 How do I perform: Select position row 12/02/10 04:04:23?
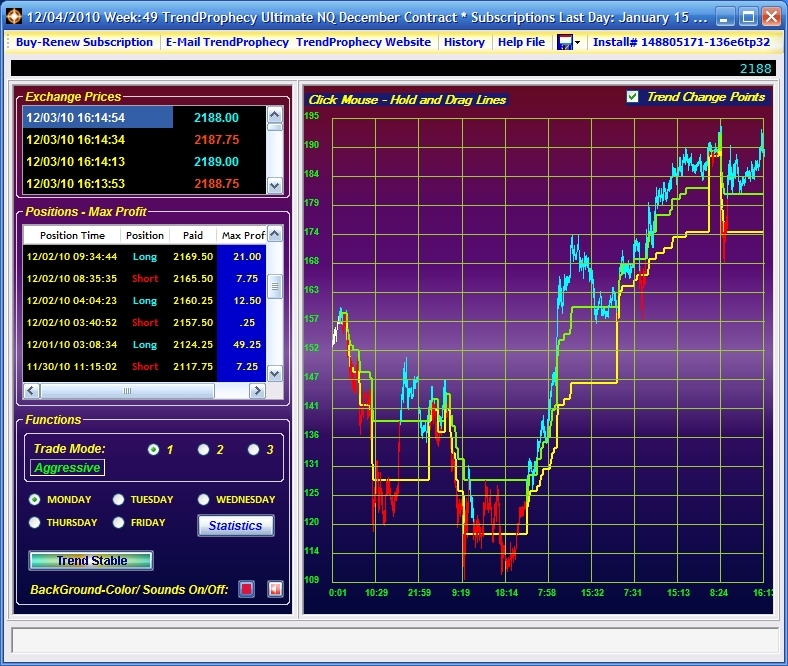pos(145,301)
